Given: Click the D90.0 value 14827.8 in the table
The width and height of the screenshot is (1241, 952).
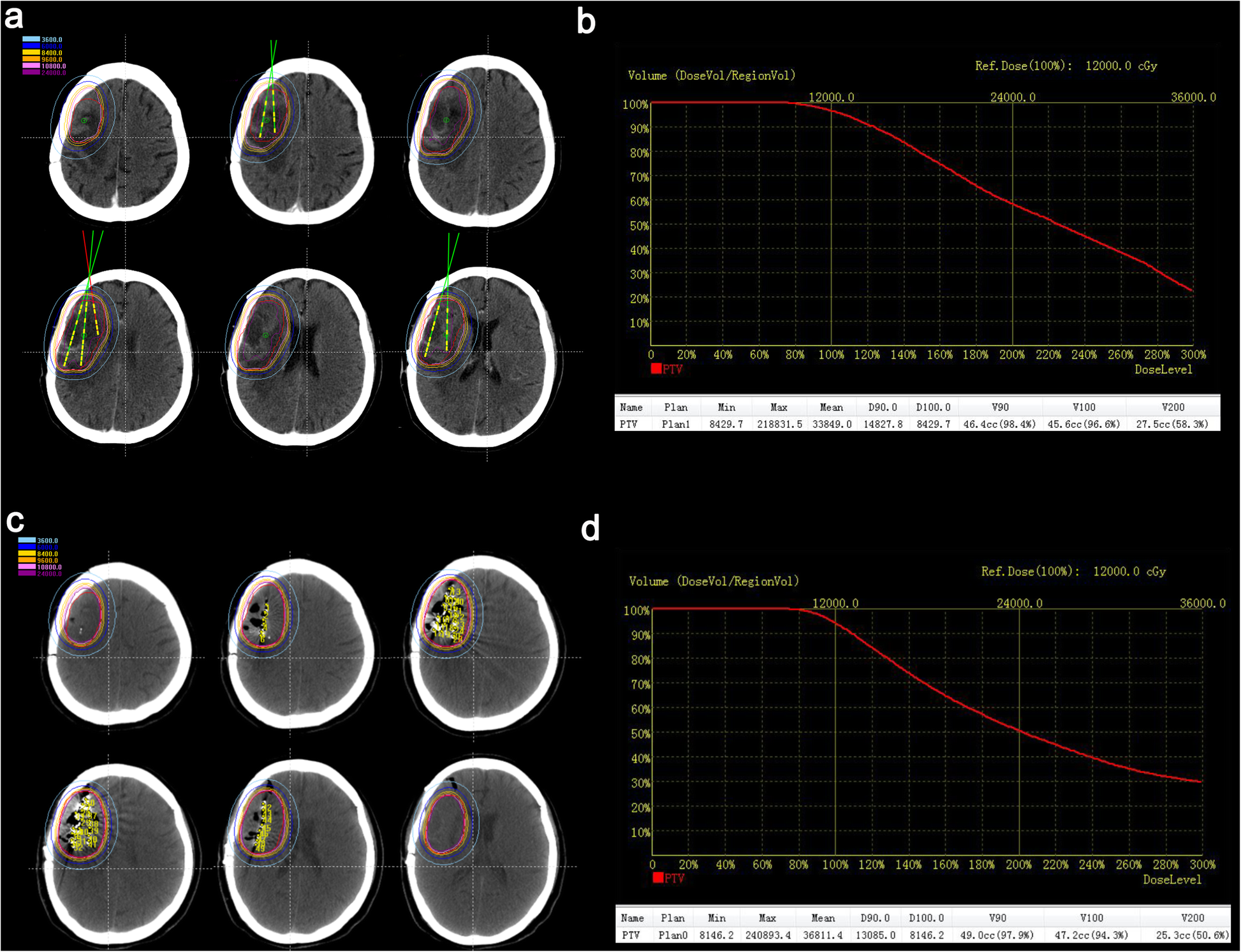Looking at the screenshot, I should (x=883, y=424).
